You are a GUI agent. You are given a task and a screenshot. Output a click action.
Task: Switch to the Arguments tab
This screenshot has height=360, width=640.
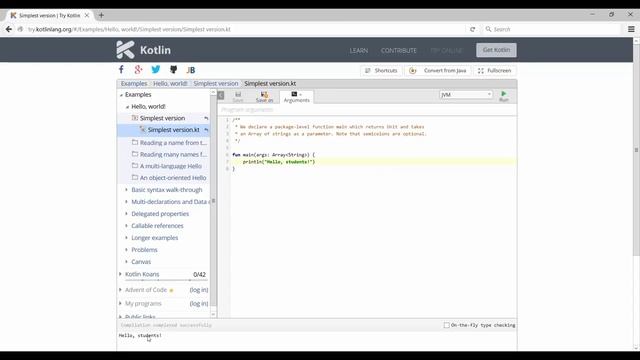[x=297, y=97]
